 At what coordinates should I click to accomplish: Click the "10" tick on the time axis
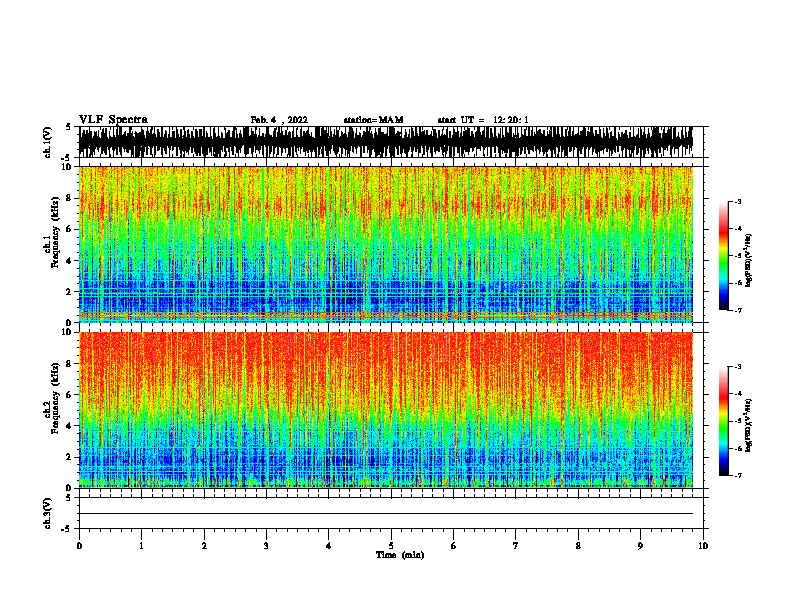[703, 545]
